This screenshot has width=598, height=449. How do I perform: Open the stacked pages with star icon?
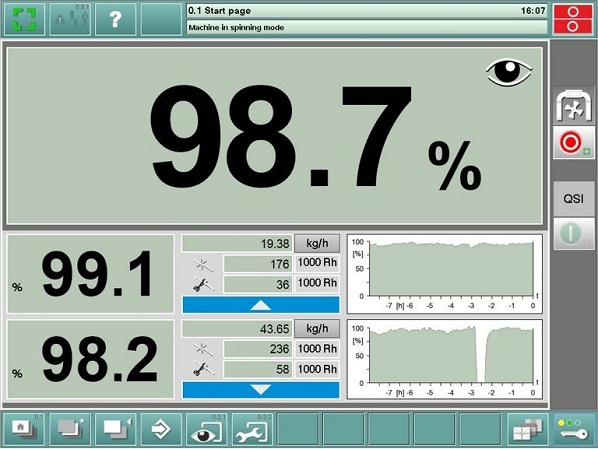[x=70, y=429]
